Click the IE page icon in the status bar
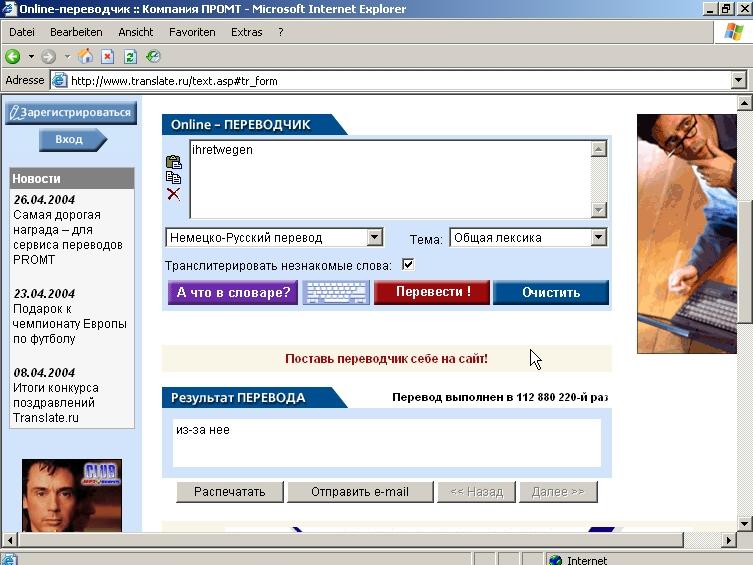The width and height of the screenshot is (753, 565). (x=9, y=560)
